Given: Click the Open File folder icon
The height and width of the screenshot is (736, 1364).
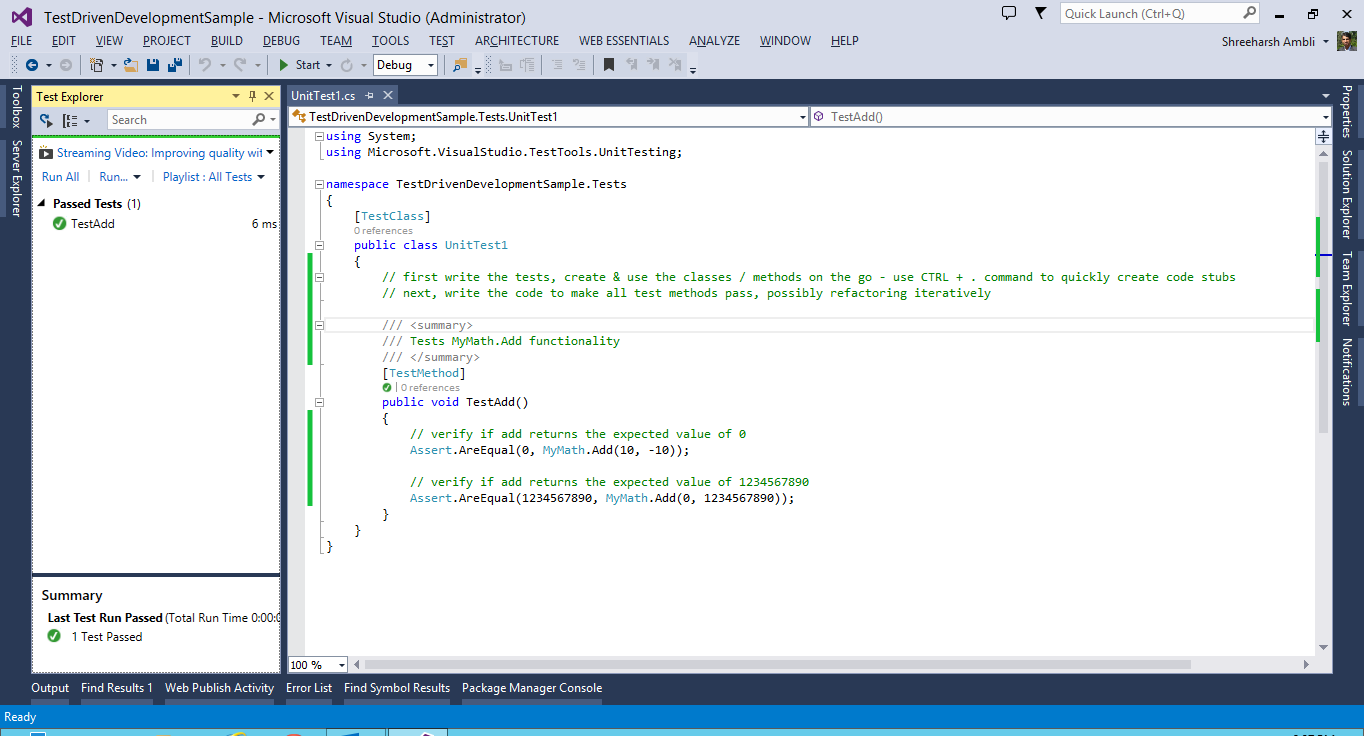Looking at the screenshot, I should point(130,65).
